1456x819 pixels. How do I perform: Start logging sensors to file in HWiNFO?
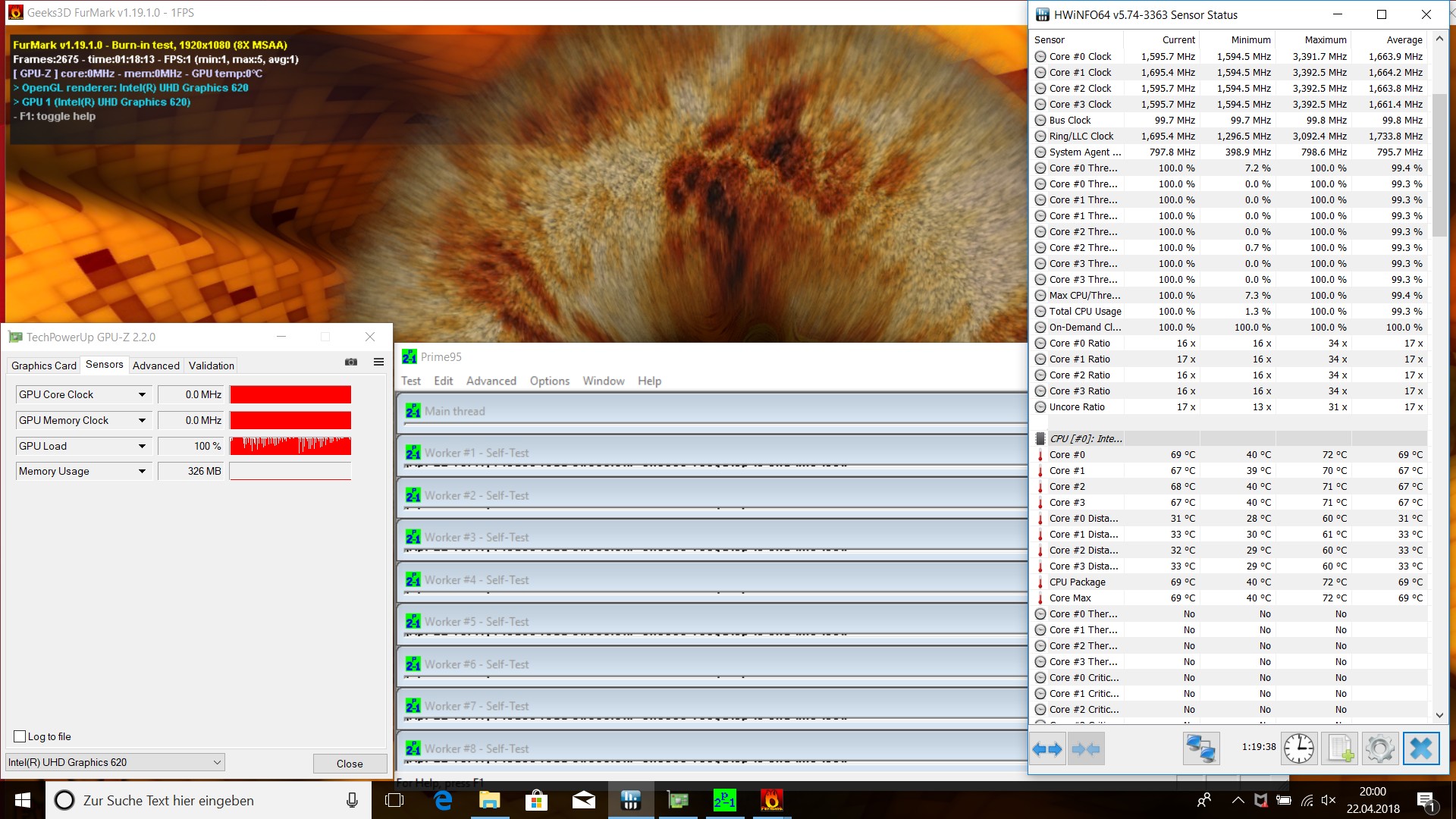click(x=1339, y=749)
